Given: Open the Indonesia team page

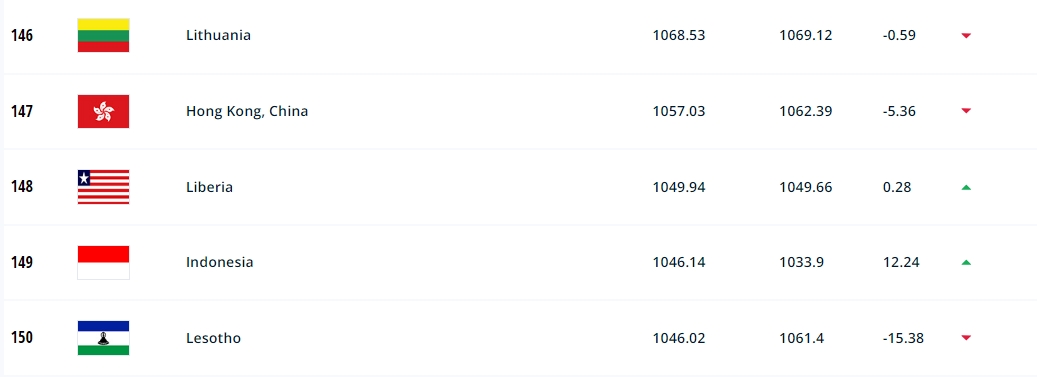Looking at the screenshot, I should 220,263.
